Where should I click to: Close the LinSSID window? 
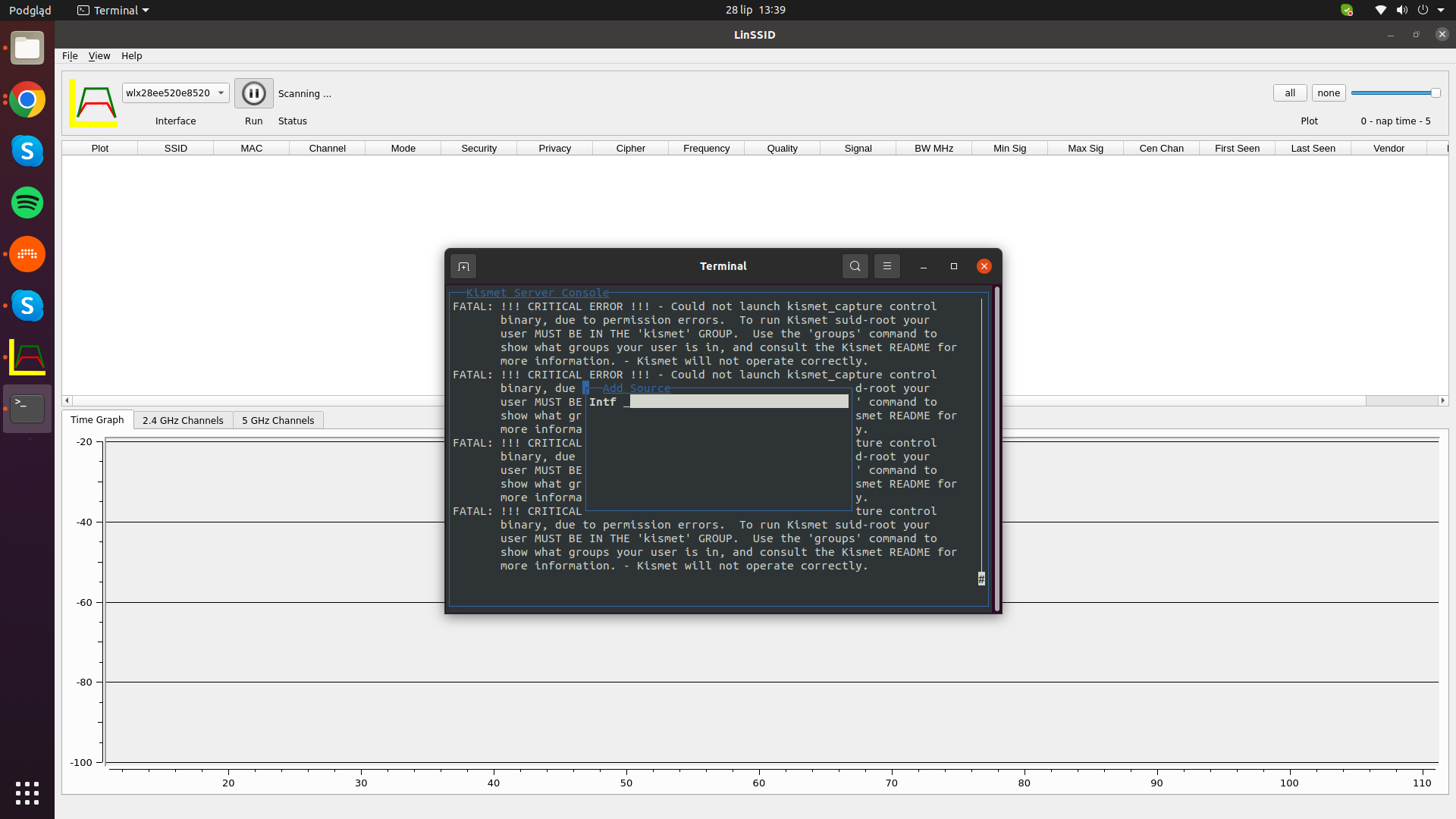1442,35
